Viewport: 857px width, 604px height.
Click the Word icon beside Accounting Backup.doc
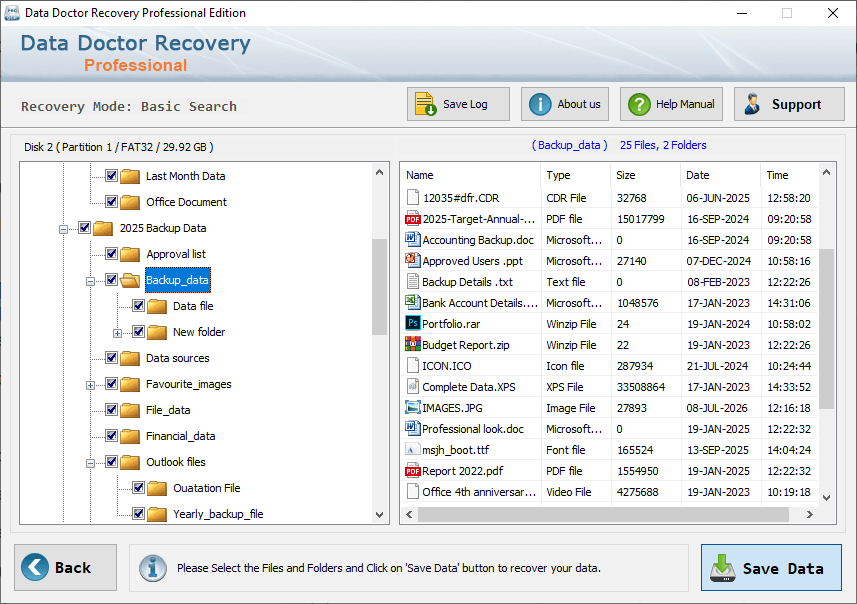point(412,239)
